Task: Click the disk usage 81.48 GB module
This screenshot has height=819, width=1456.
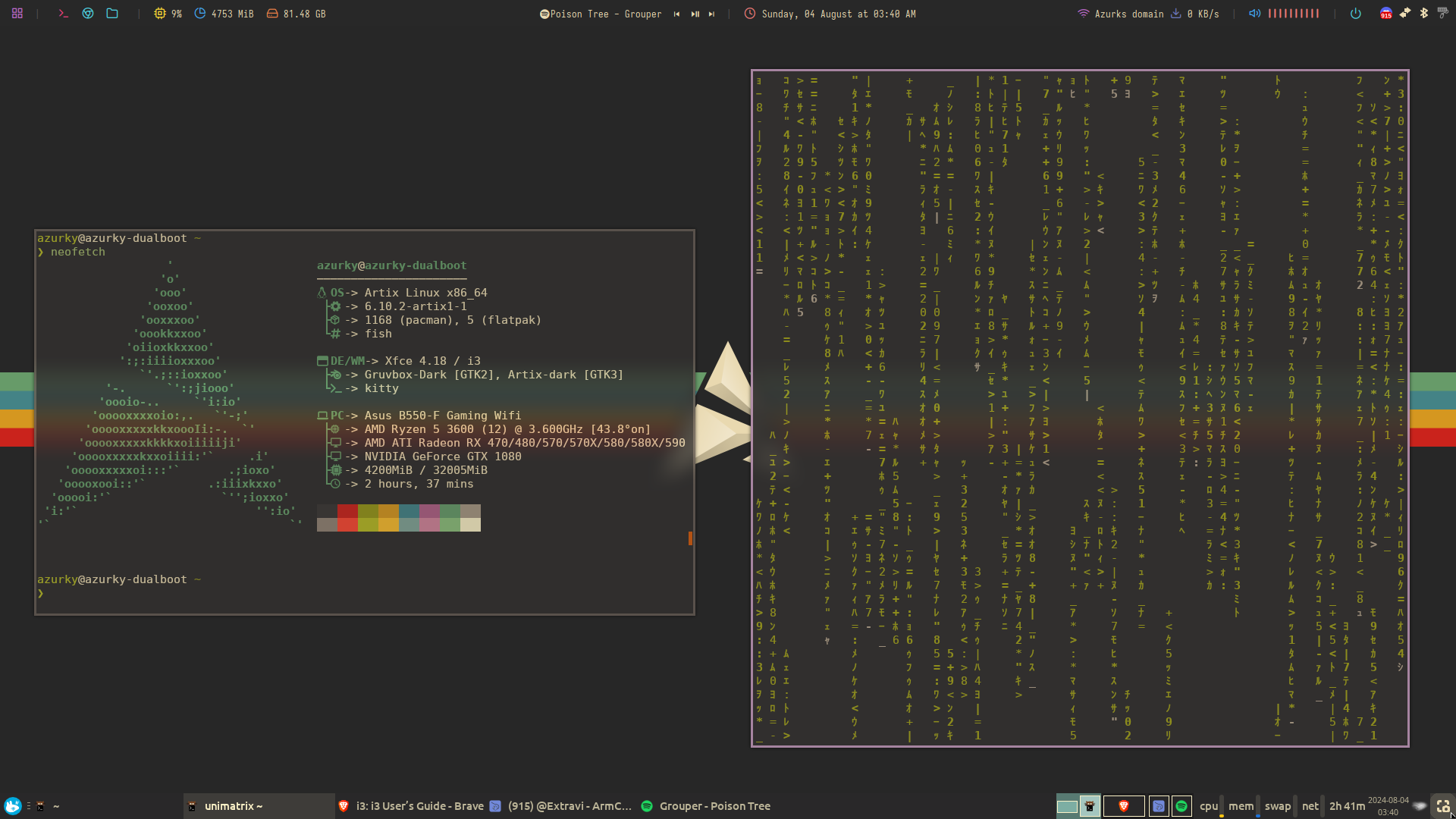Action: (296, 14)
